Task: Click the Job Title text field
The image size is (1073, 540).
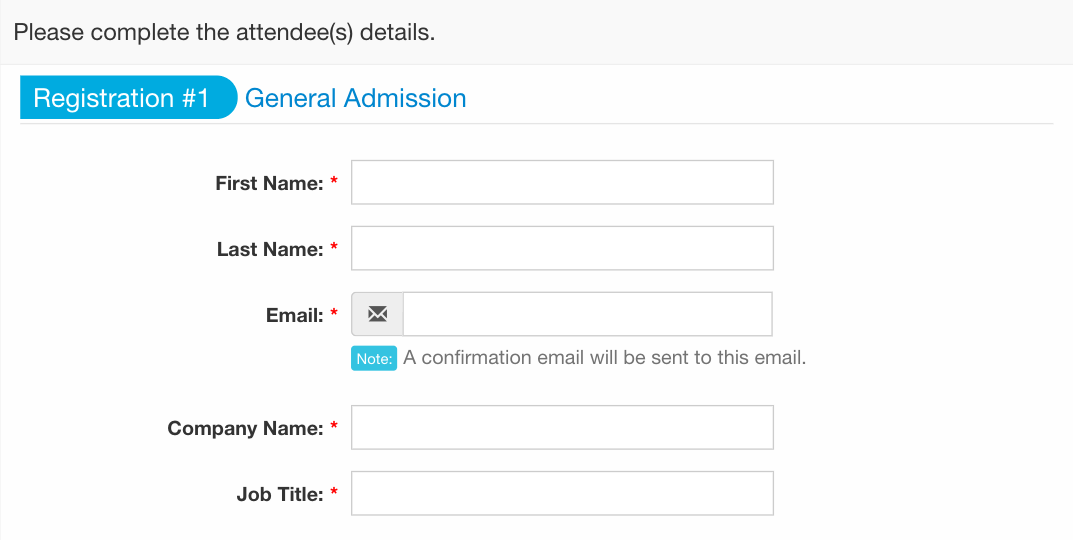Action: click(563, 493)
